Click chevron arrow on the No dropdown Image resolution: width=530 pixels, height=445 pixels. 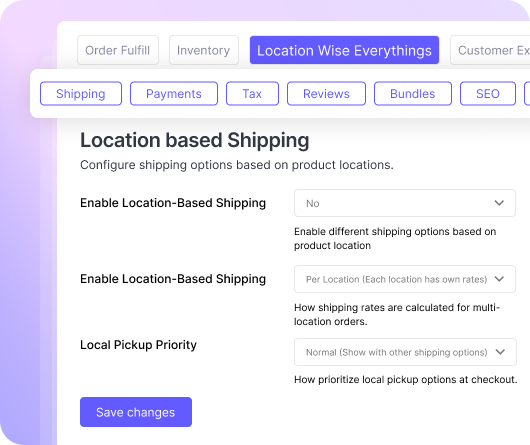click(499, 203)
